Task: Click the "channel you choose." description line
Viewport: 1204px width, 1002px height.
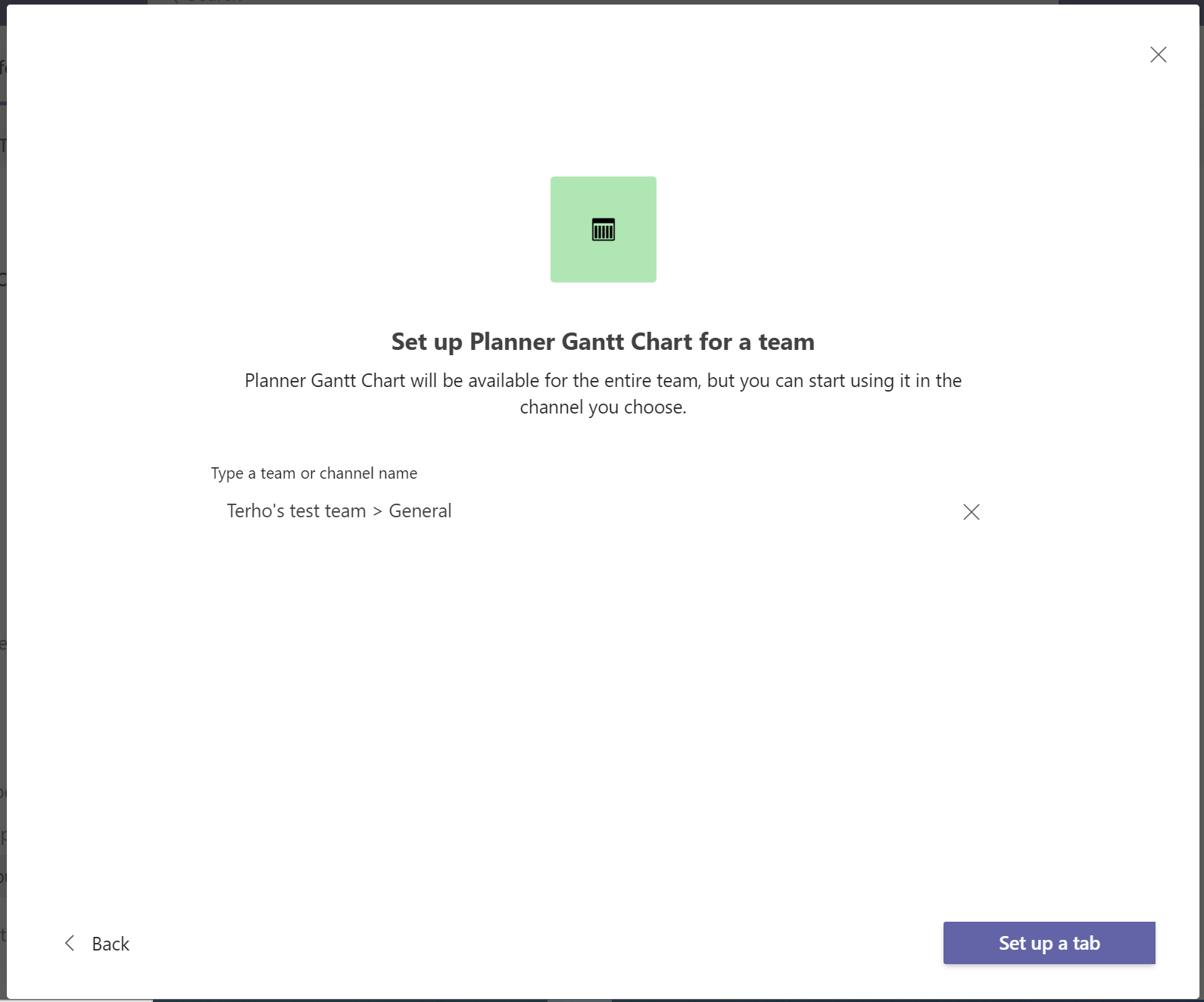Action: click(x=602, y=407)
